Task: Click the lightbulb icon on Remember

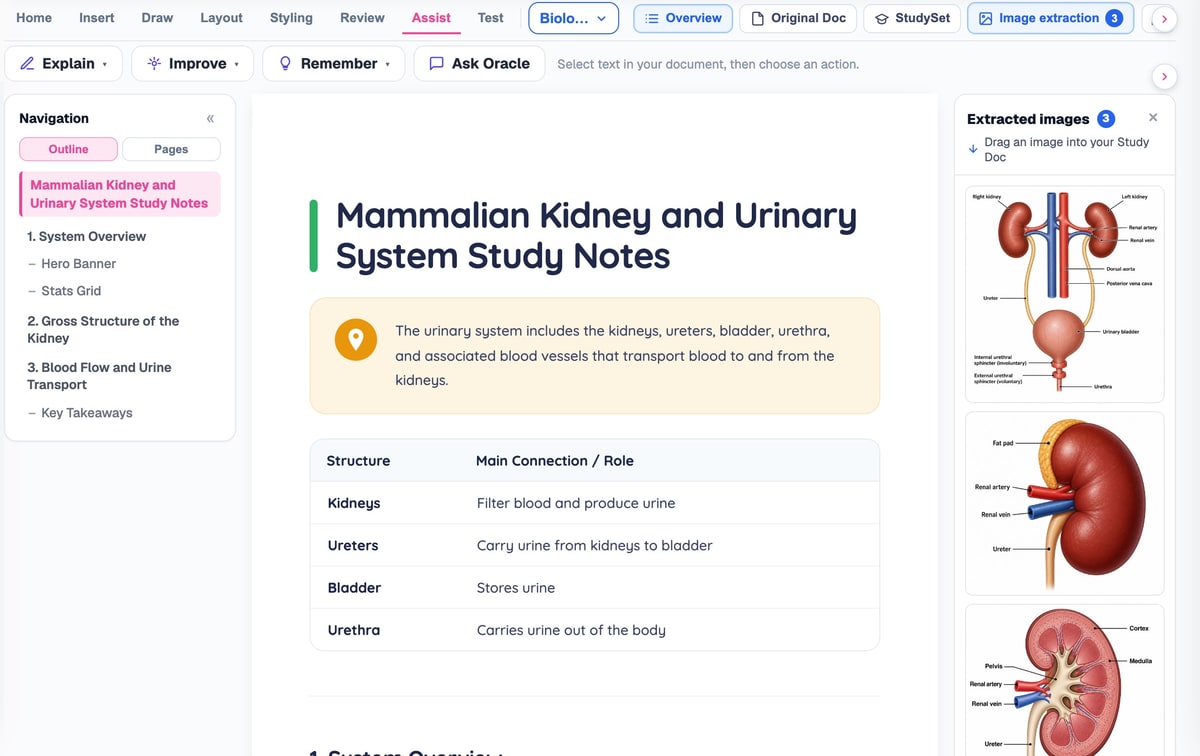Action: point(285,63)
